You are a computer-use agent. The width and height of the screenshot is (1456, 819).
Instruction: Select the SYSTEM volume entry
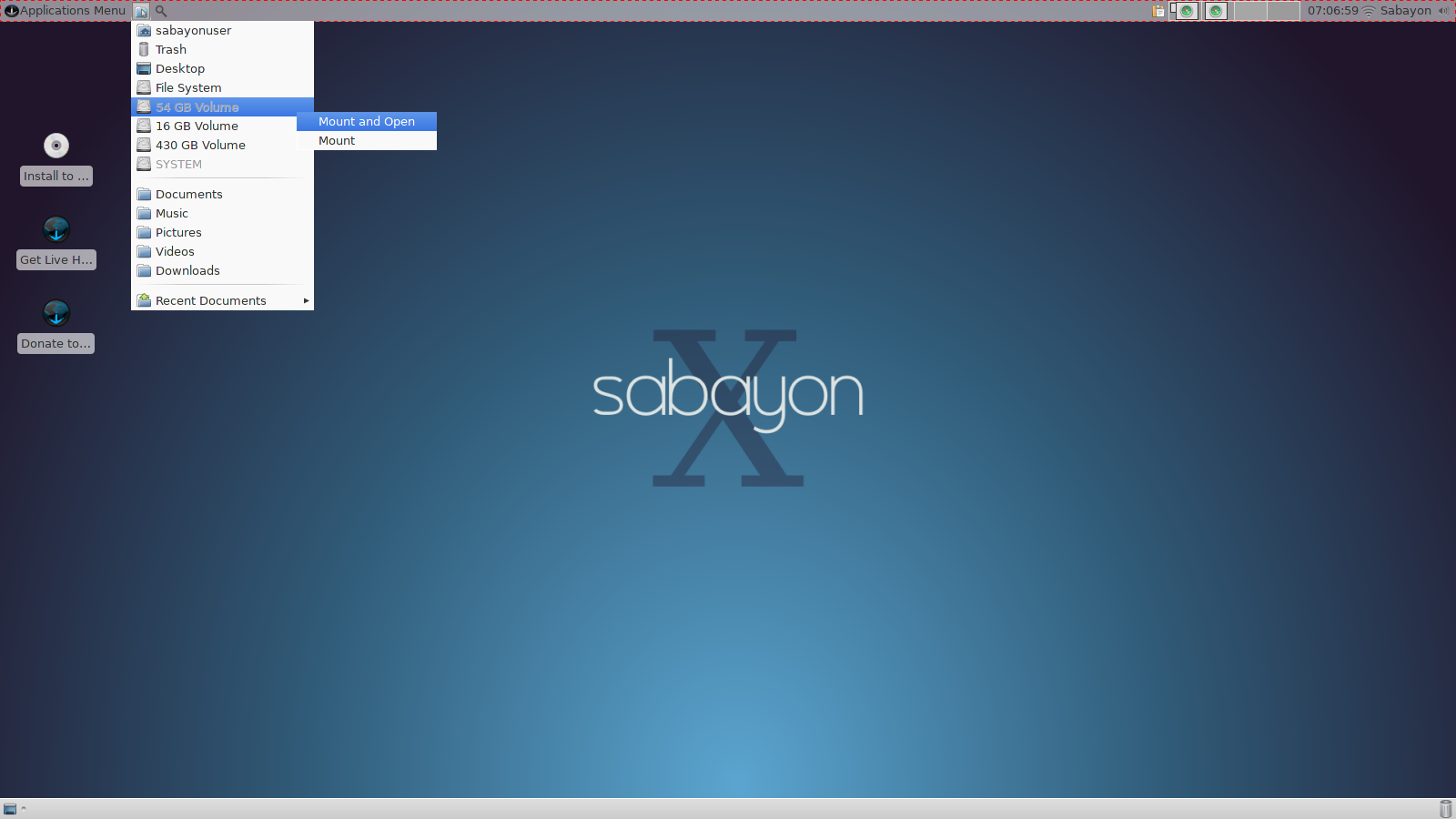tap(222, 164)
